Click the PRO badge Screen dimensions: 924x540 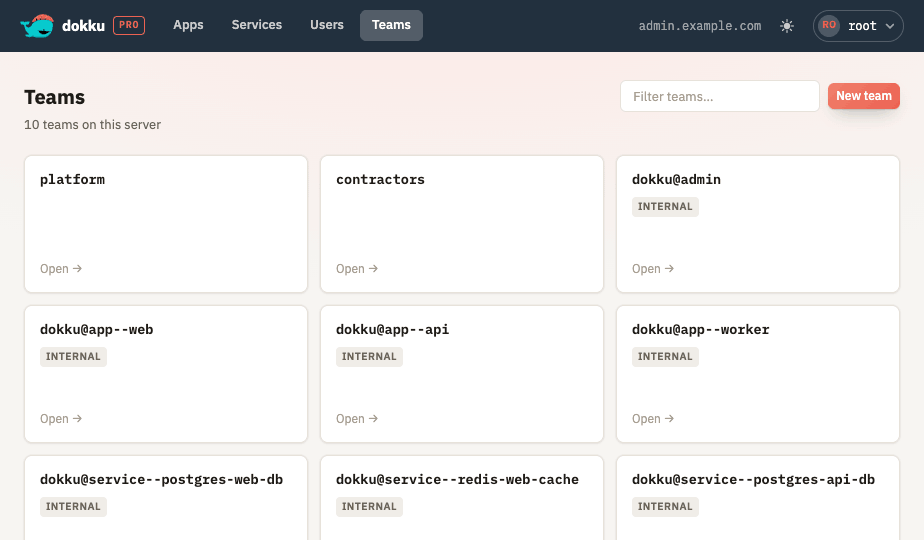tap(129, 25)
